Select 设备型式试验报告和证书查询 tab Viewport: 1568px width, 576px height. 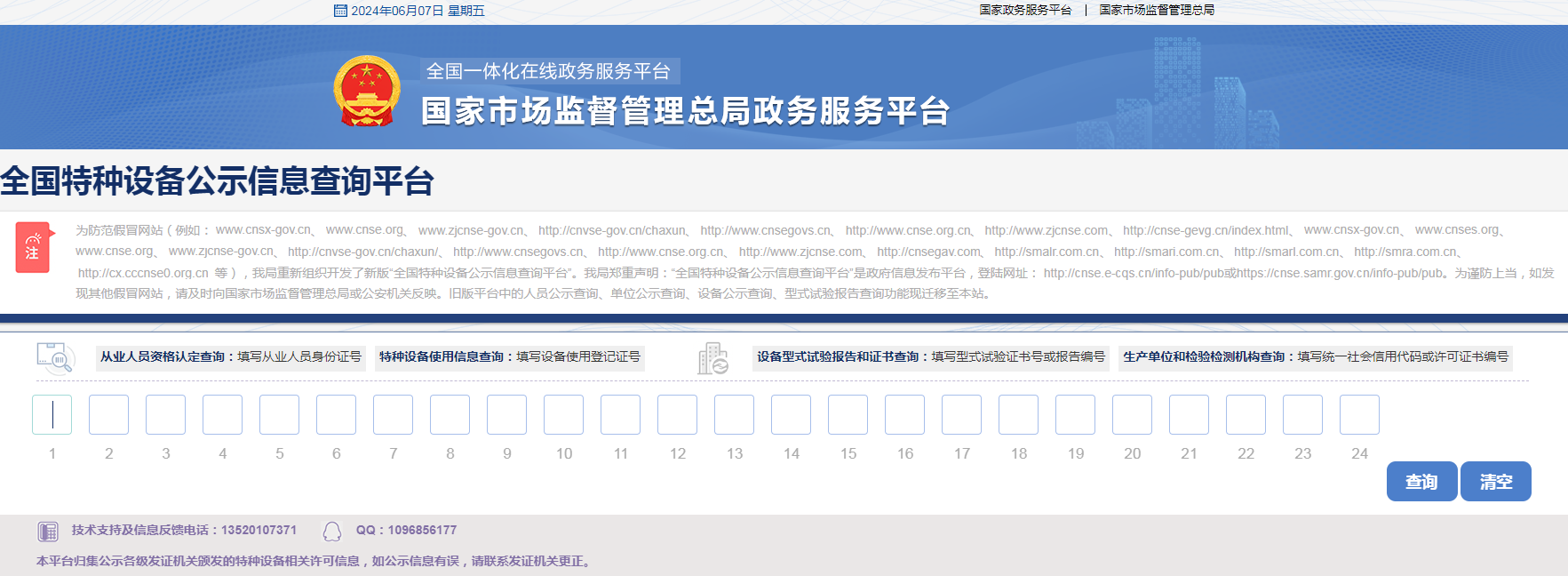pos(930,357)
